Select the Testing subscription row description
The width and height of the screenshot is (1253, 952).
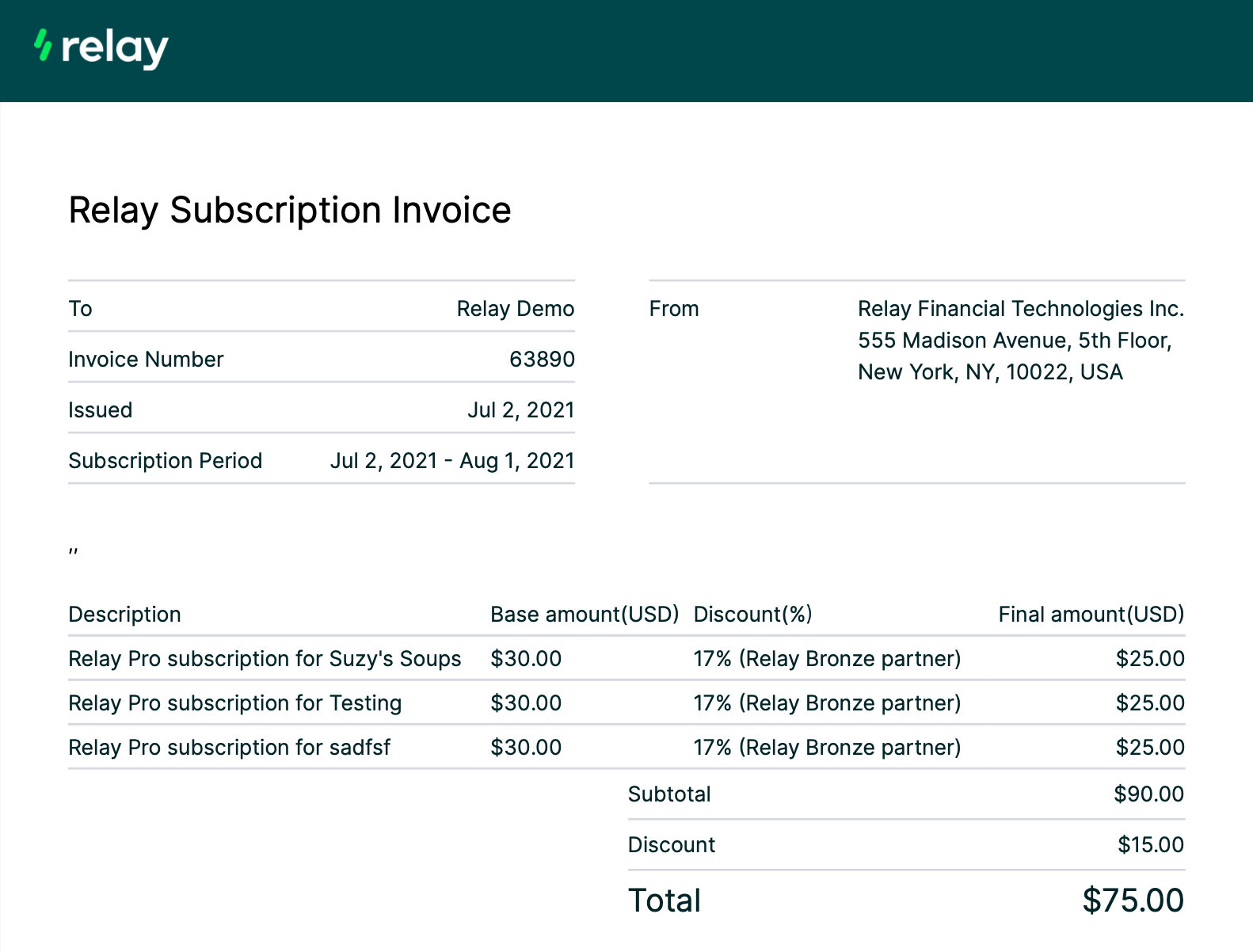point(235,703)
